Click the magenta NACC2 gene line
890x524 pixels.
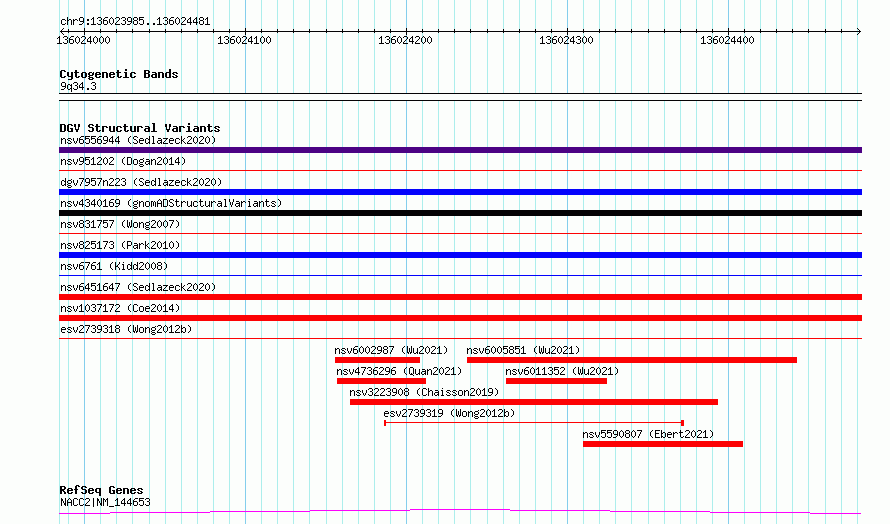tap(460, 512)
